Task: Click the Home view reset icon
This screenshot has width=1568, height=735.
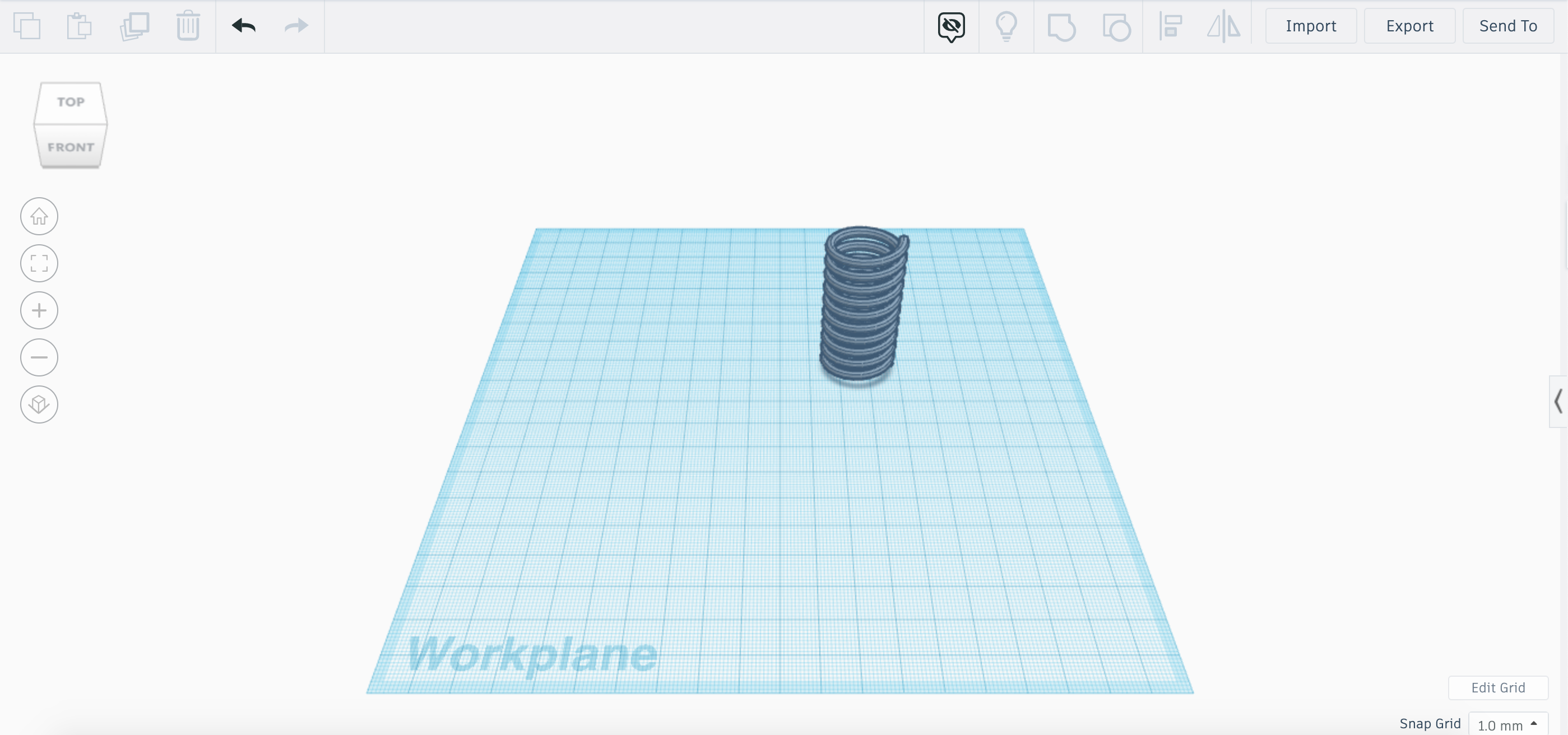Action: pyautogui.click(x=39, y=216)
